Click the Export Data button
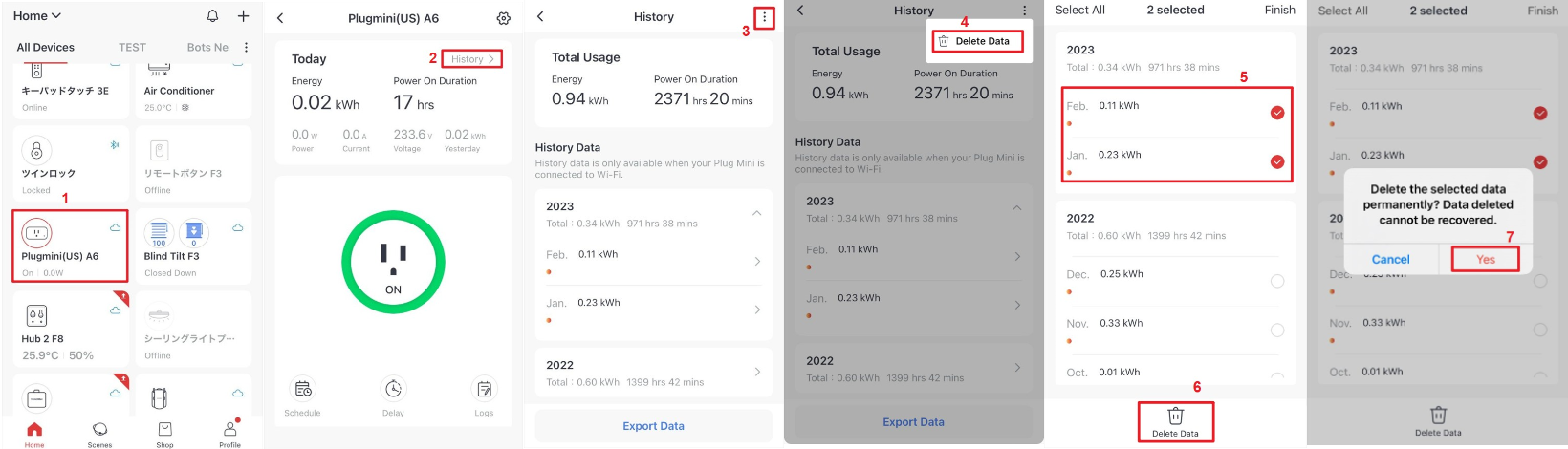This screenshot has height=449, width=1568. pos(653,426)
